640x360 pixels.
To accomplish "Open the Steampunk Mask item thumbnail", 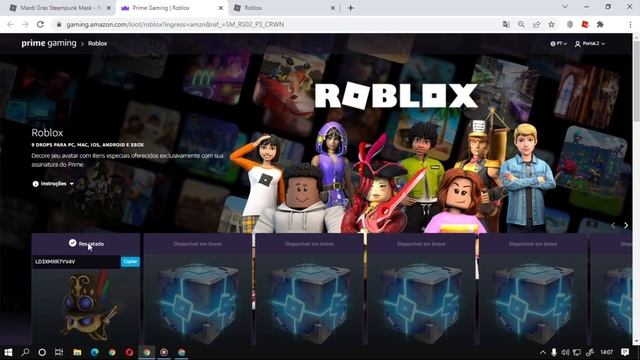I will click(x=86, y=306).
